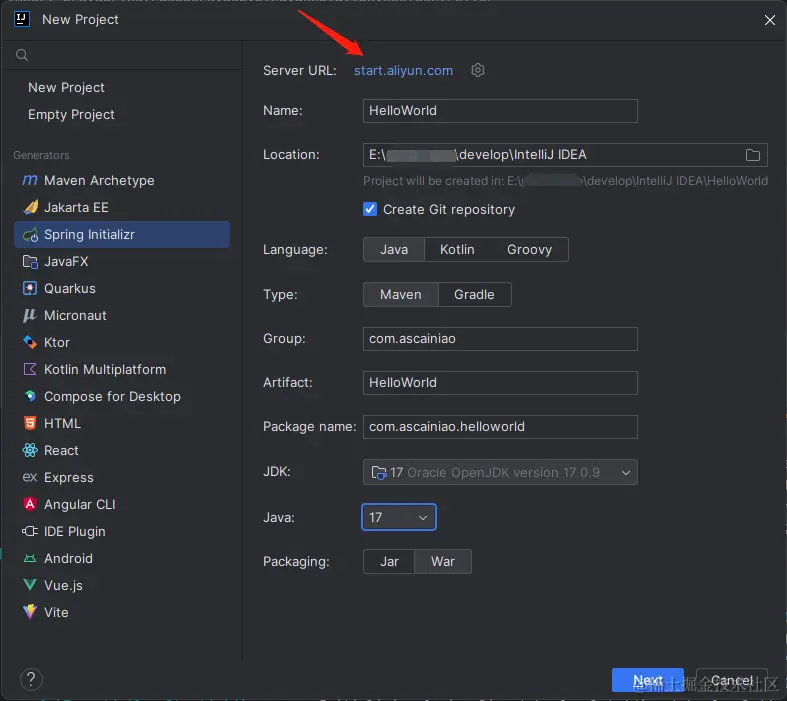Screen dimensions: 787x701
Task: Pick the Express generator icon
Action: coord(30,477)
